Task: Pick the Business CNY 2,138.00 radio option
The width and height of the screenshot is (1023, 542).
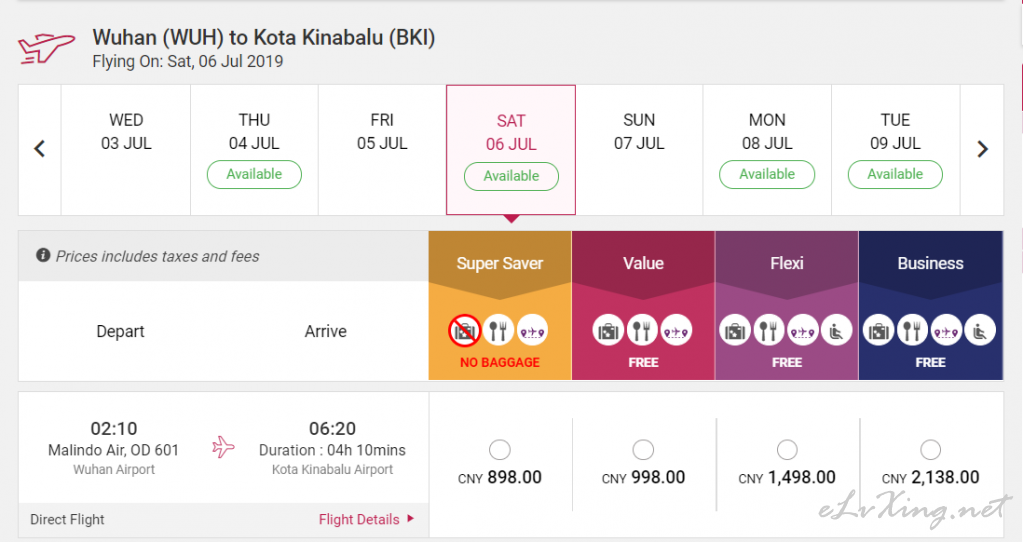Action: click(930, 449)
